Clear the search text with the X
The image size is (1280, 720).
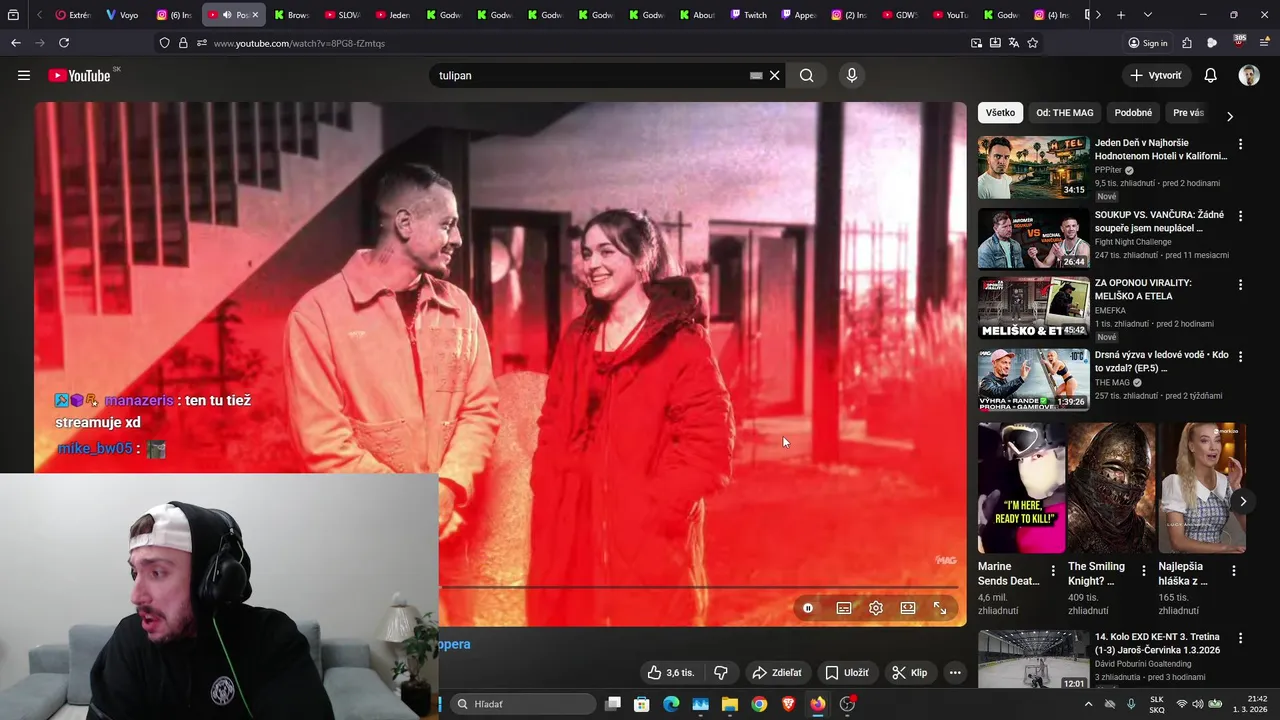pyautogui.click(x=774, y=75)
